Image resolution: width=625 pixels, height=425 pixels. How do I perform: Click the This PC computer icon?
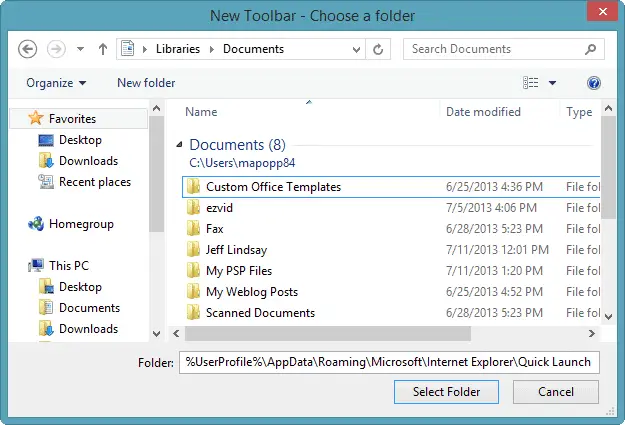tap(36, 265)
